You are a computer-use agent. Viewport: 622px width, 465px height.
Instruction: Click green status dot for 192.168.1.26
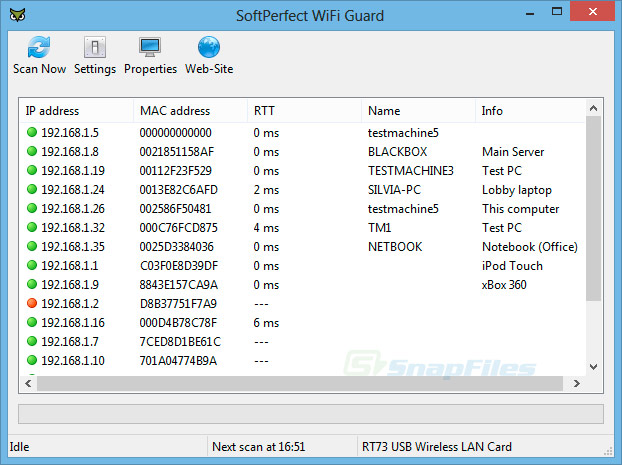[x=32, y=208]
